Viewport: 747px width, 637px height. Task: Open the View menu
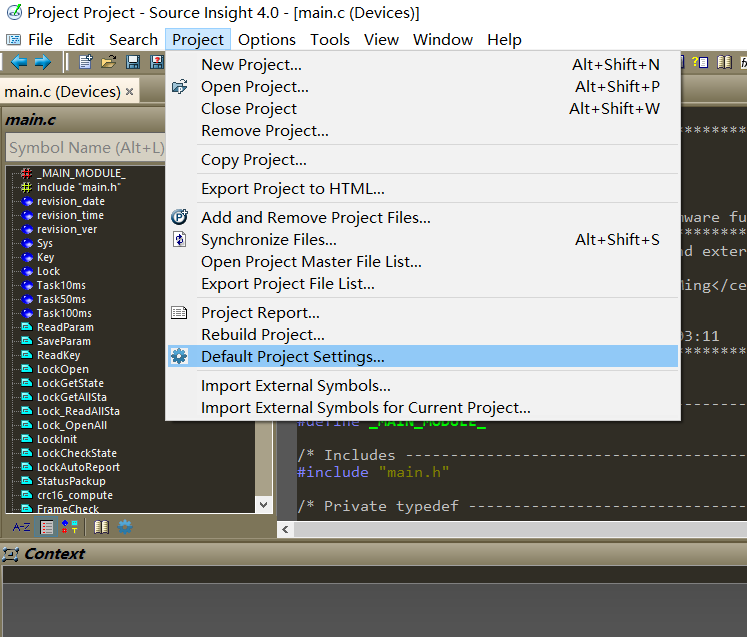381,40
